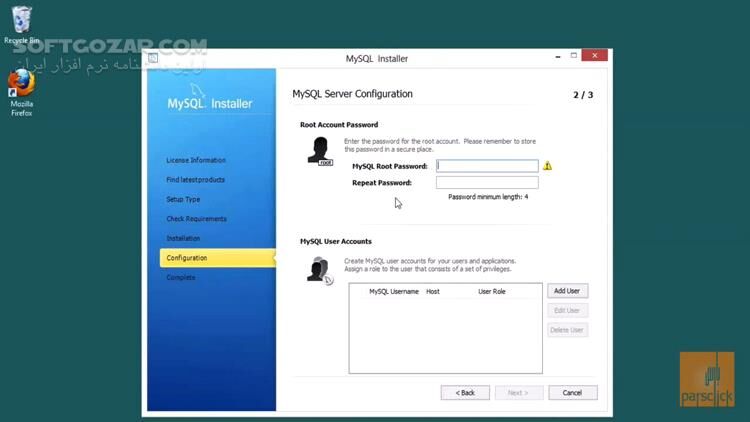Choose the highlighted Configuration step
The image size is (750, 422).
point(187,258)
